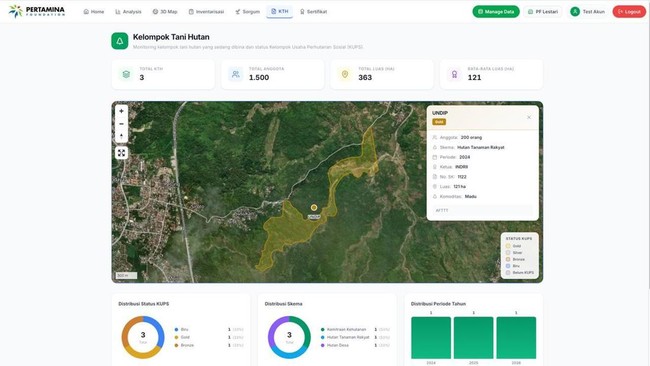Click the Bronze legend swatch
This screenshot has height=366, width=650.
[x=508, y=259]
